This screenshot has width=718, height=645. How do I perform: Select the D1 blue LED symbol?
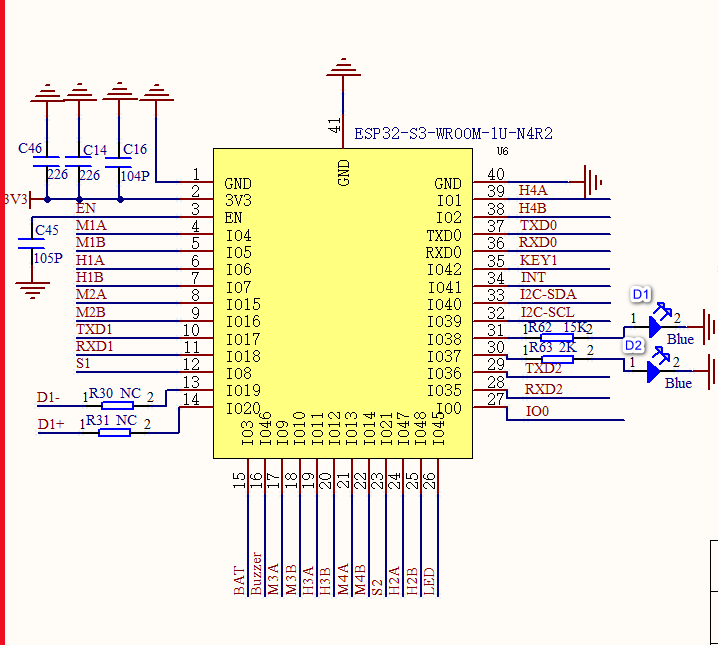(658, 320)
